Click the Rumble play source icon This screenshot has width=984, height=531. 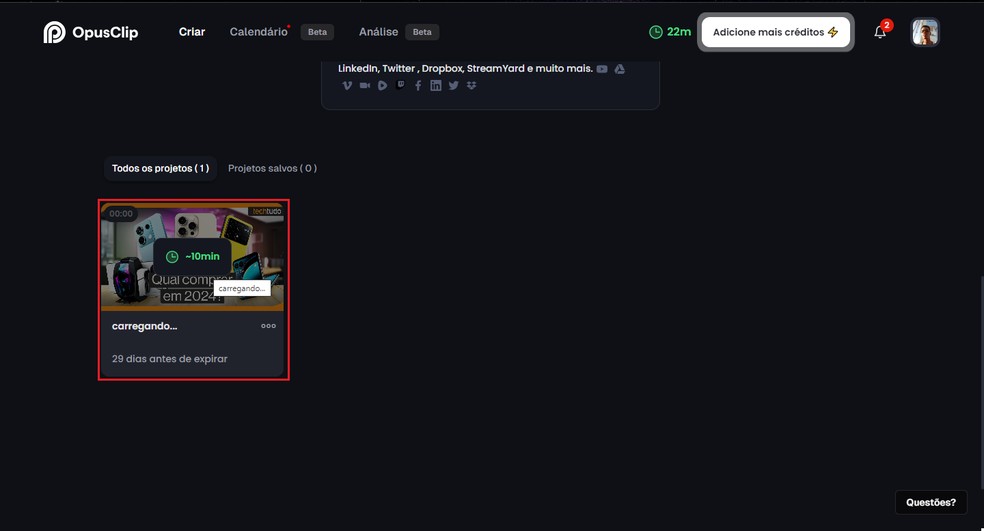pyautogui.click(x=382, y=85)
